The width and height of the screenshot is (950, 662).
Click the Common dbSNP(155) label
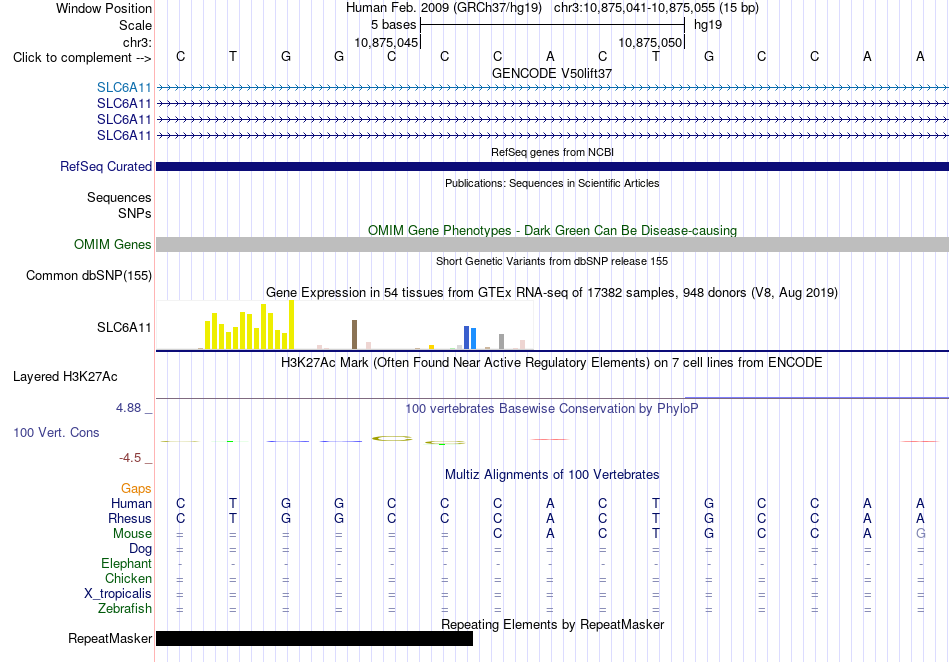(89, 276)
